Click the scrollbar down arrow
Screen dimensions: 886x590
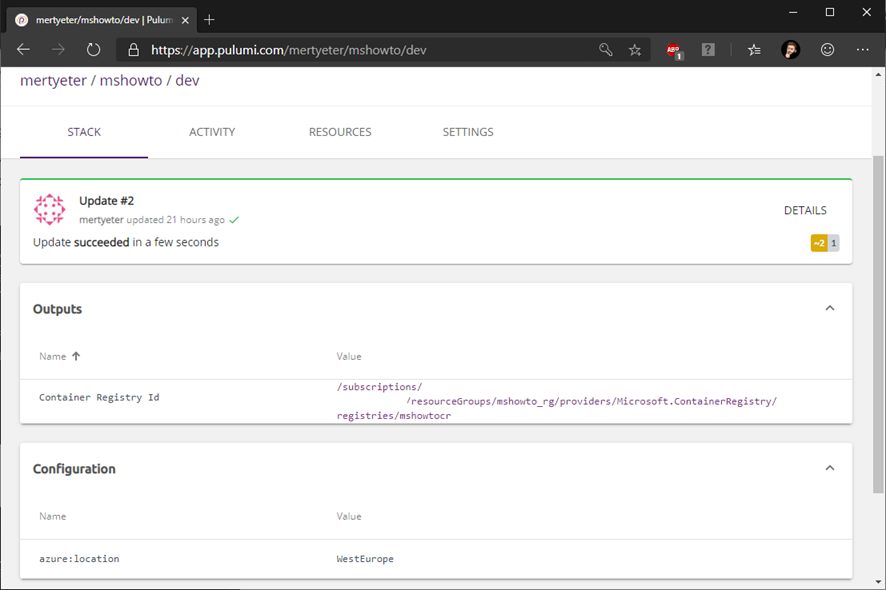[878, 582]
